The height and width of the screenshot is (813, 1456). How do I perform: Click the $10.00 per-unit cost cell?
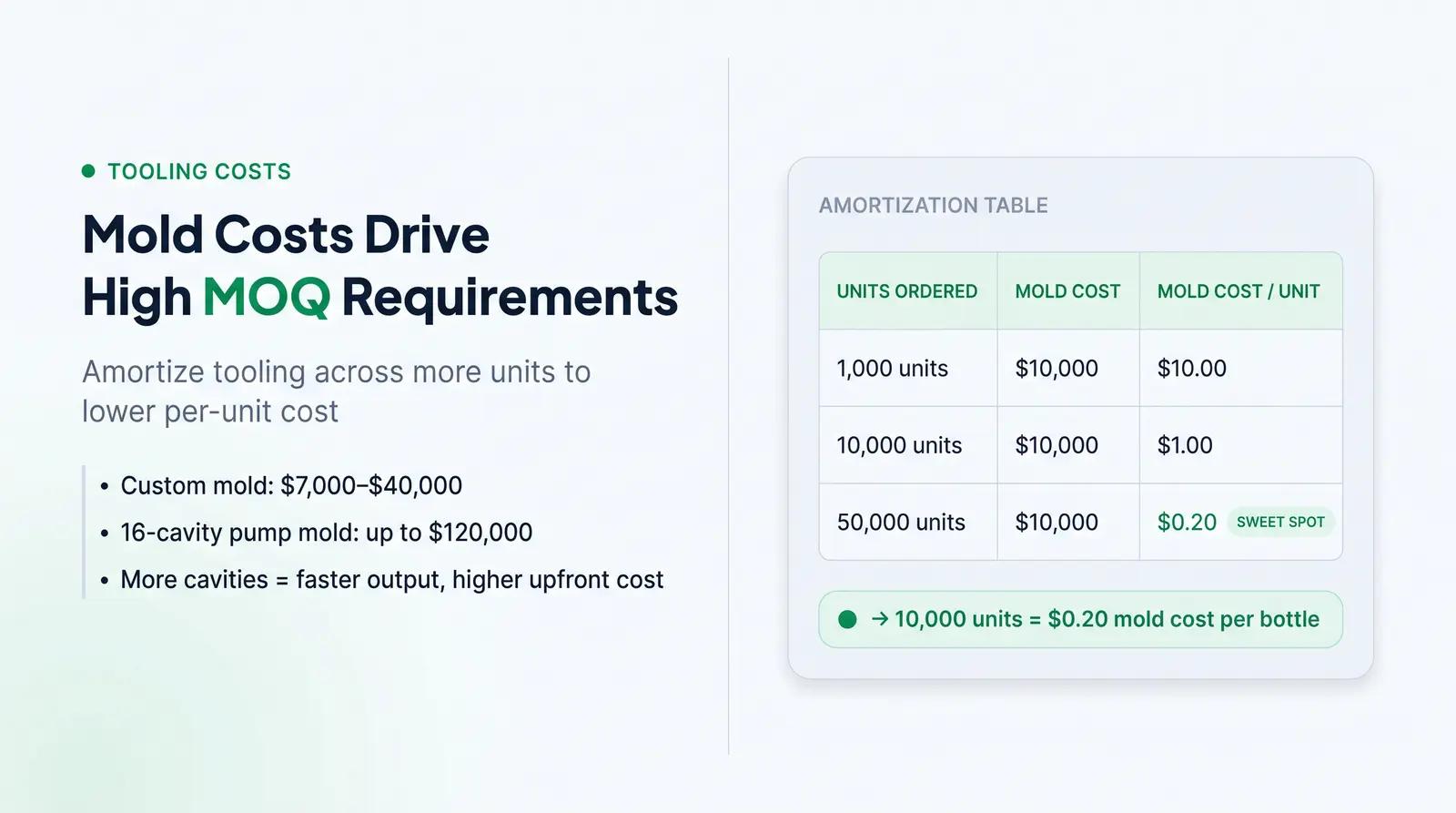(1240, 369)
